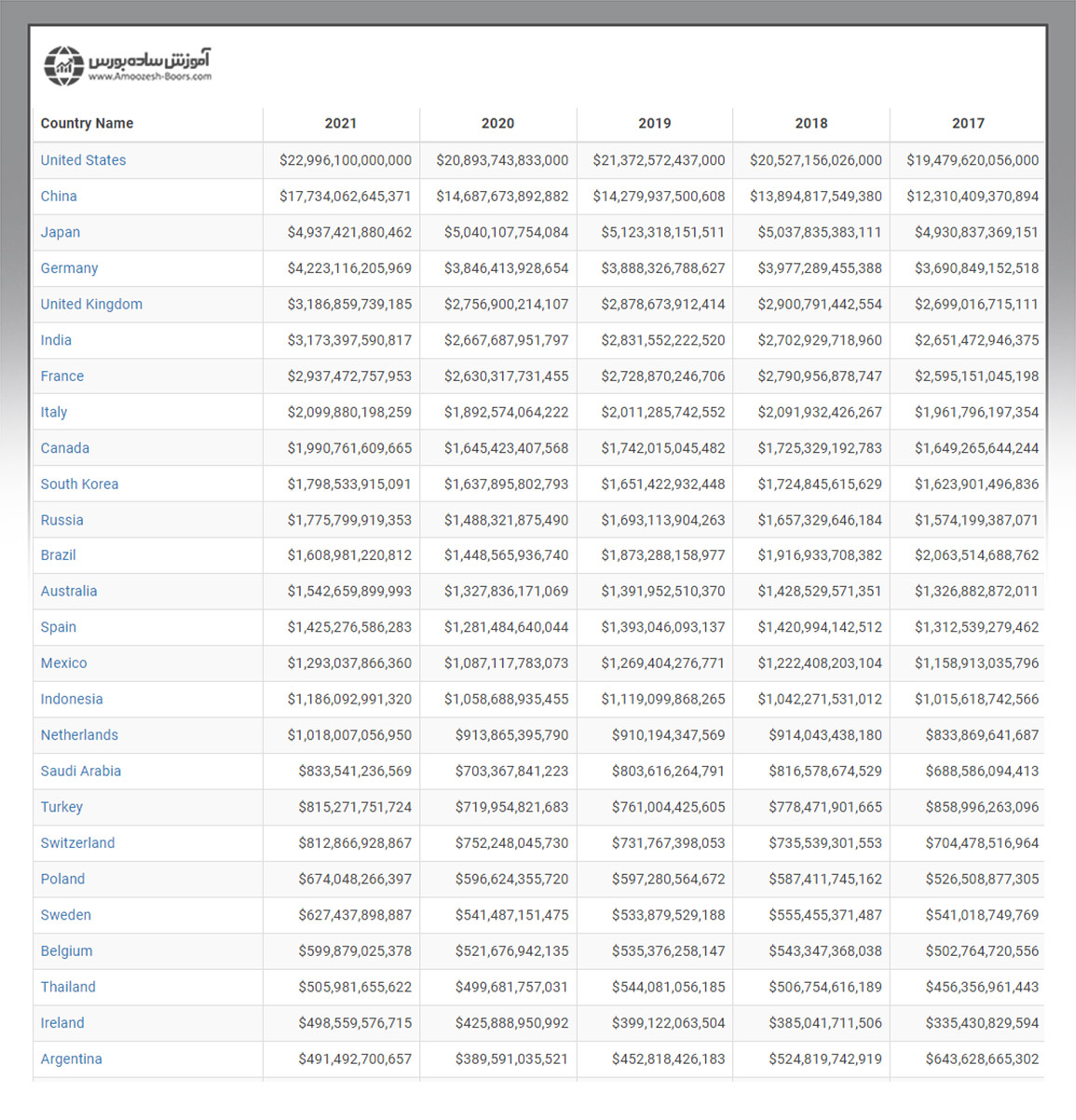Open the Netherlands country link
This screenshot has height=1120, width=1076.
pyautogui.click(x=79, y=735)
